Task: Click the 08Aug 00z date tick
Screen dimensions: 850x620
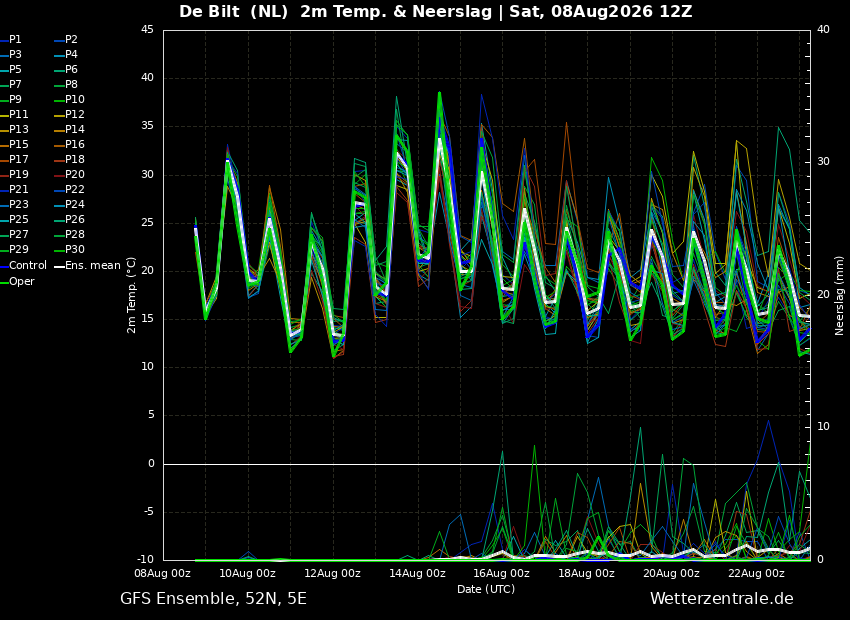Action: click(163, 573)
